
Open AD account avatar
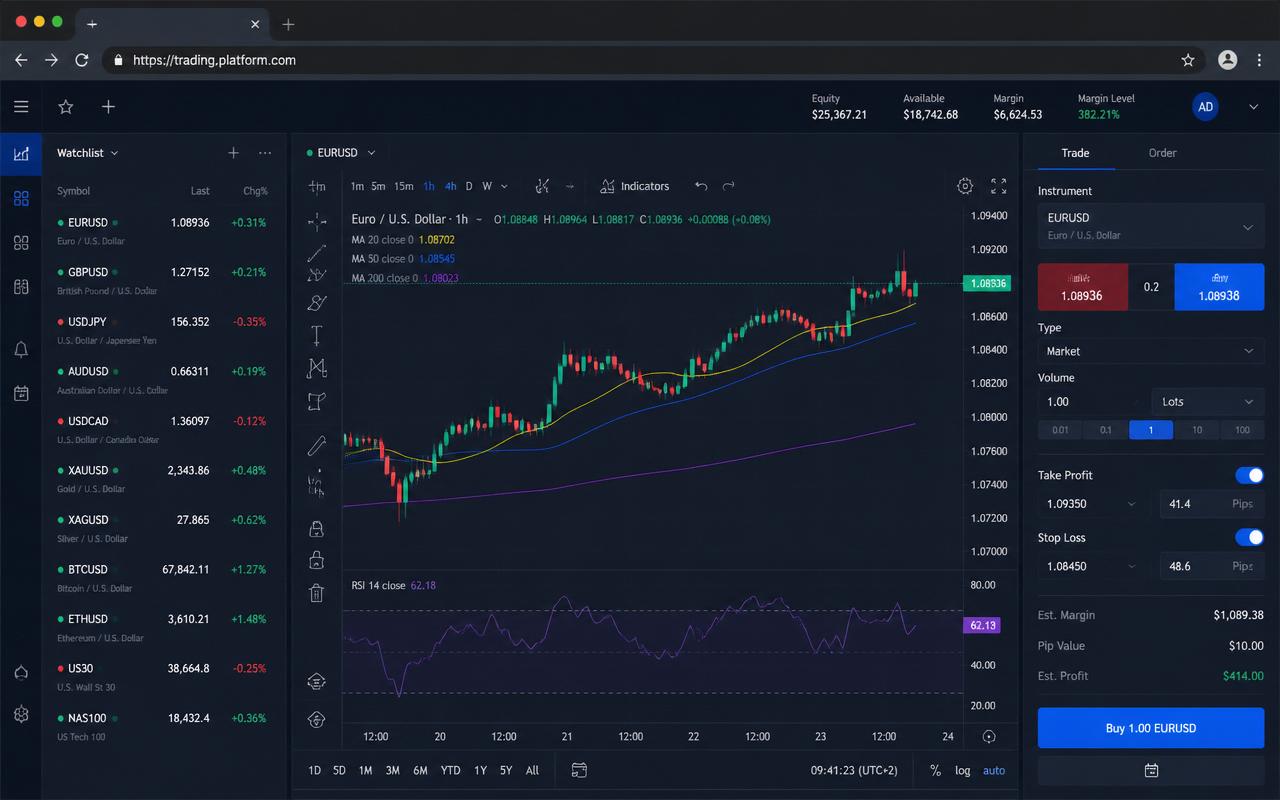pyautogui.click(x=1206, y=107)
